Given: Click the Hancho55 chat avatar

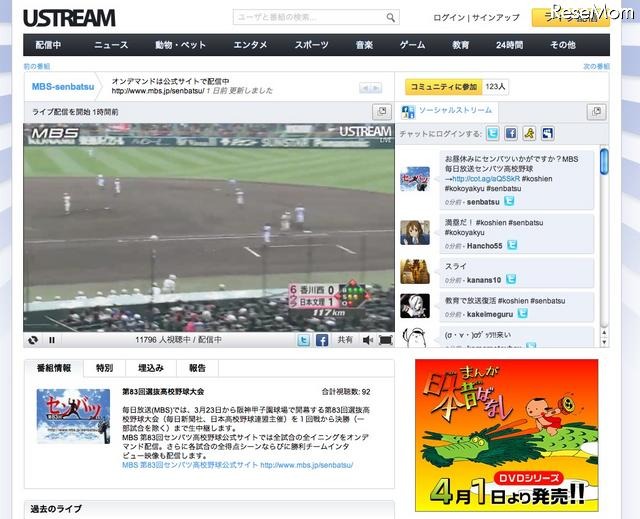Looking at the screenshot, I should (x=415, y=233).
